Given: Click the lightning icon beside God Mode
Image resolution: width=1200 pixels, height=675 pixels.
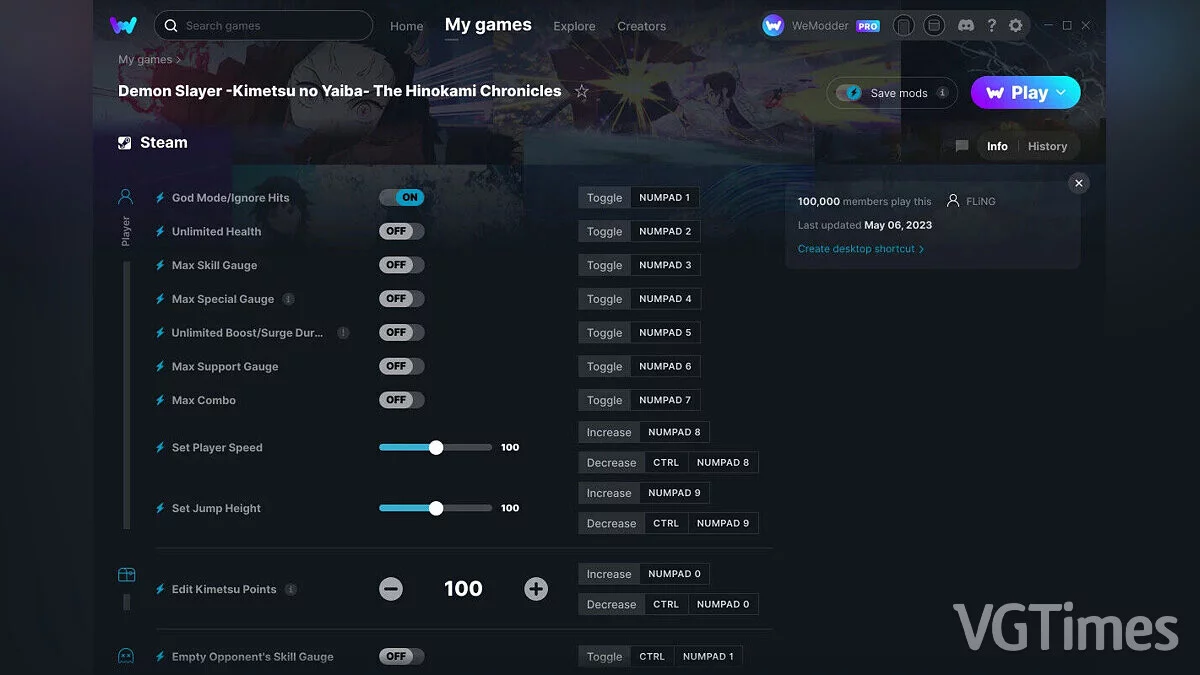Looking at the screenshot, I should tap(160, 198).
